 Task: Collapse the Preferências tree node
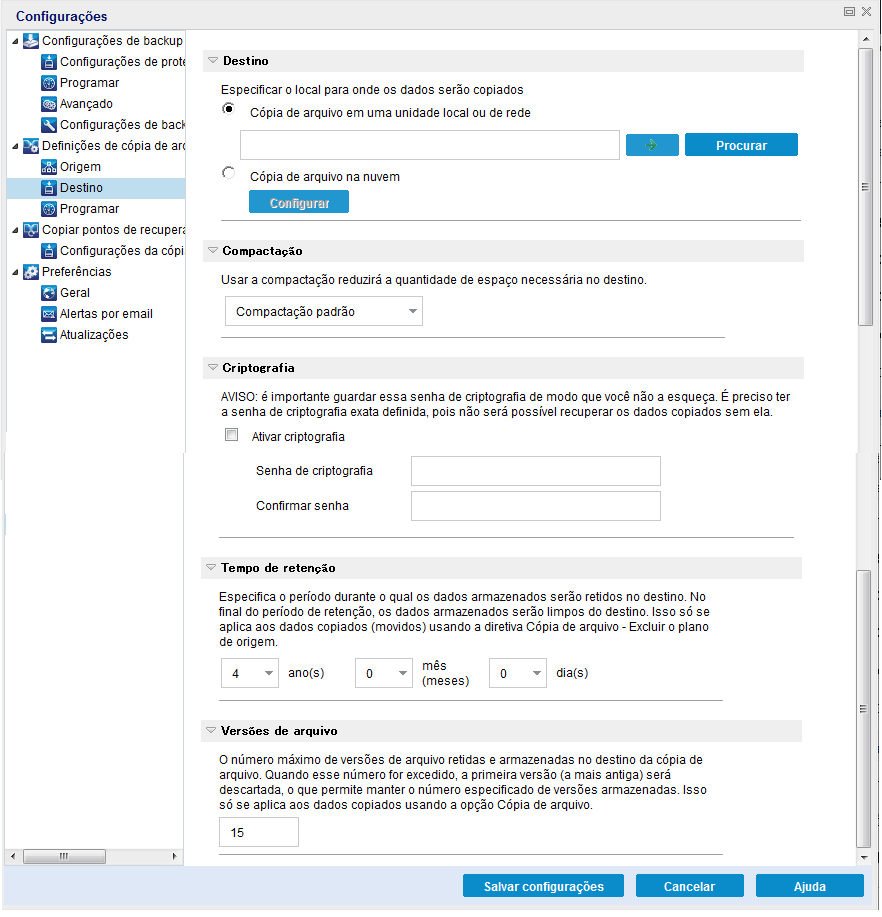(15, 273)
